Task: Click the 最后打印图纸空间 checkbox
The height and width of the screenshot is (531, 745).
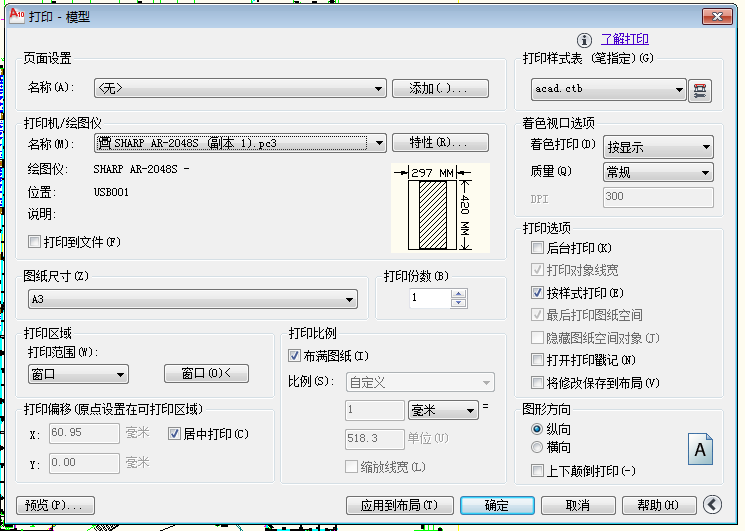Action: pos(537,314)
